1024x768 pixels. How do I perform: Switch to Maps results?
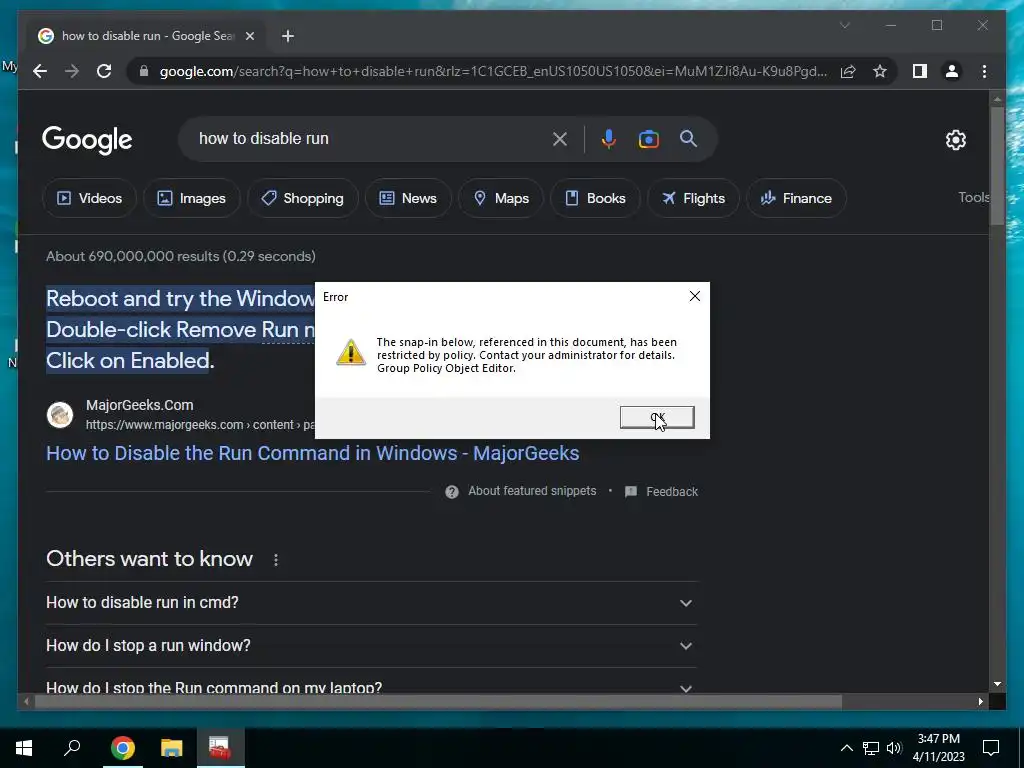click(501, 198)
